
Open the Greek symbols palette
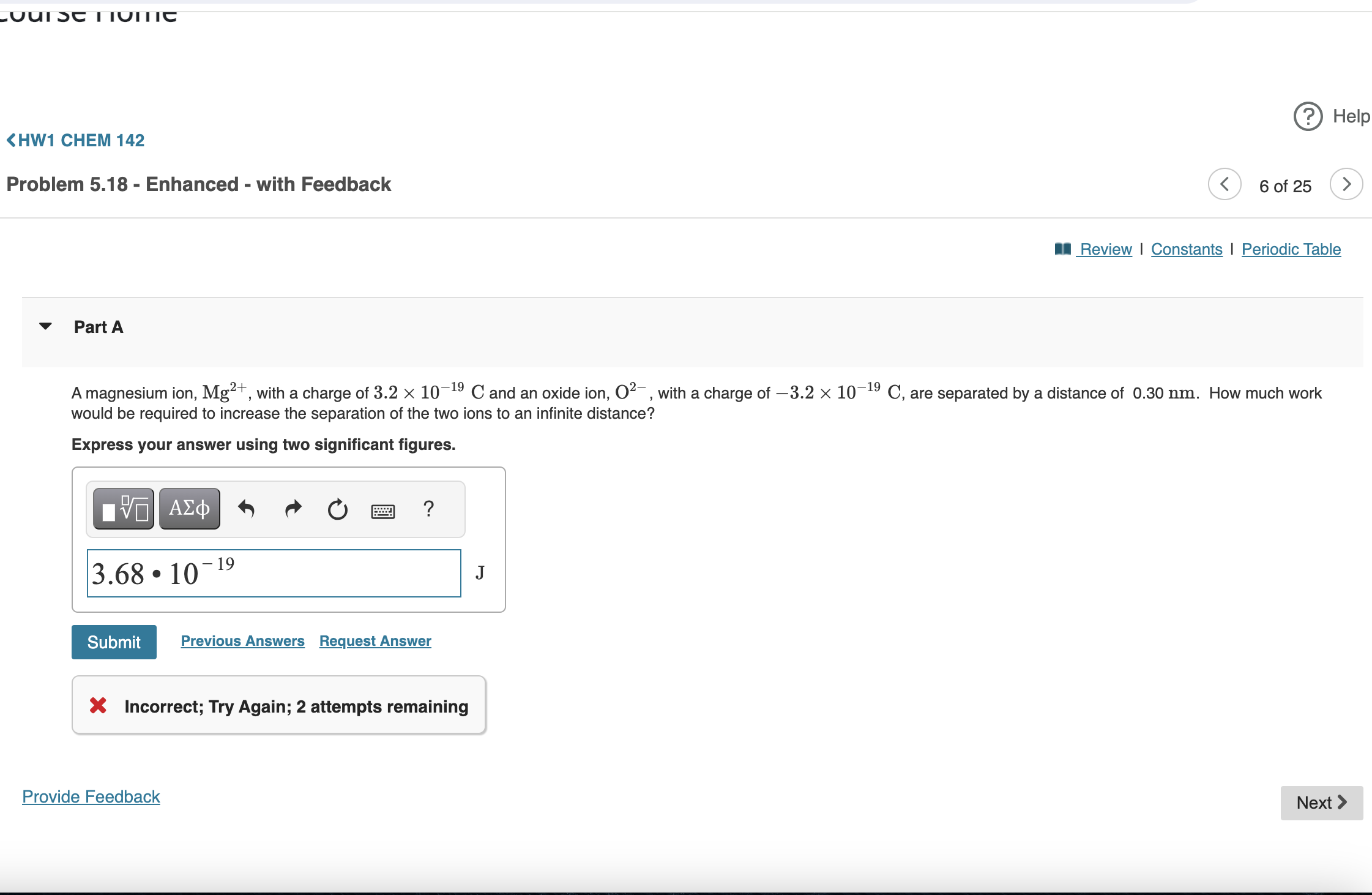190,509
